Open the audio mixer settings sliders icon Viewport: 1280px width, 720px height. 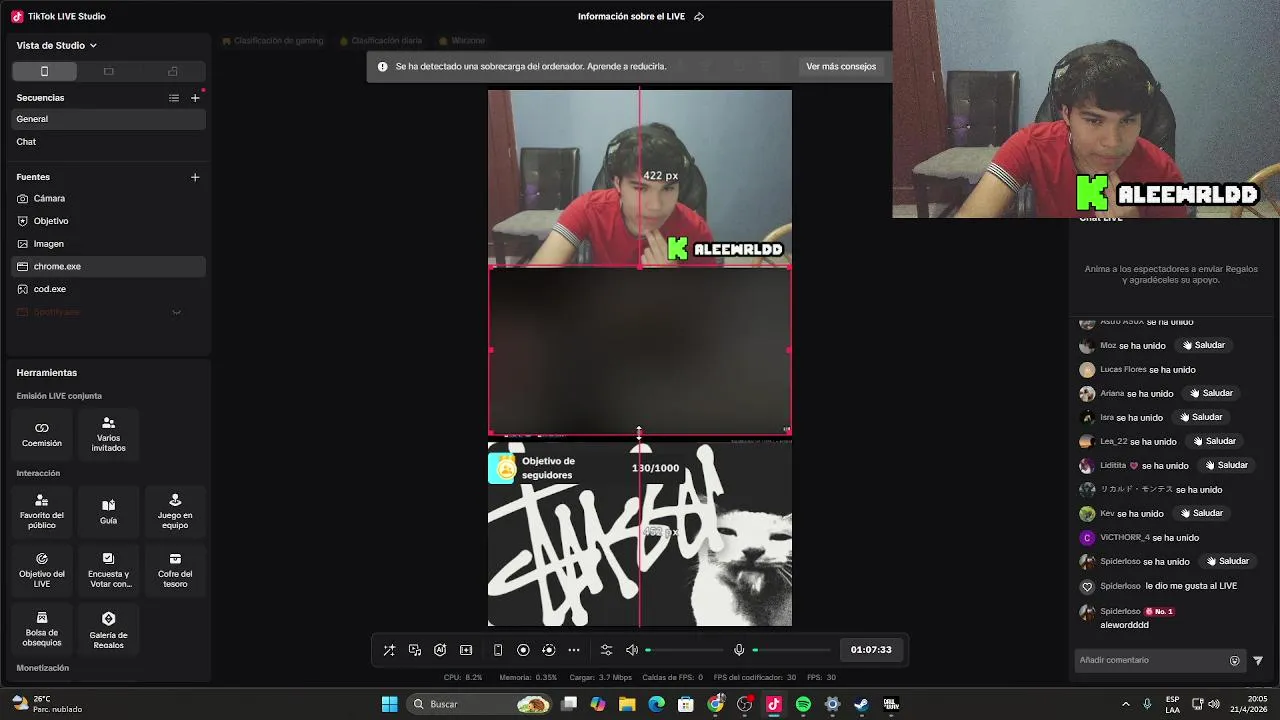pos(606,650)
